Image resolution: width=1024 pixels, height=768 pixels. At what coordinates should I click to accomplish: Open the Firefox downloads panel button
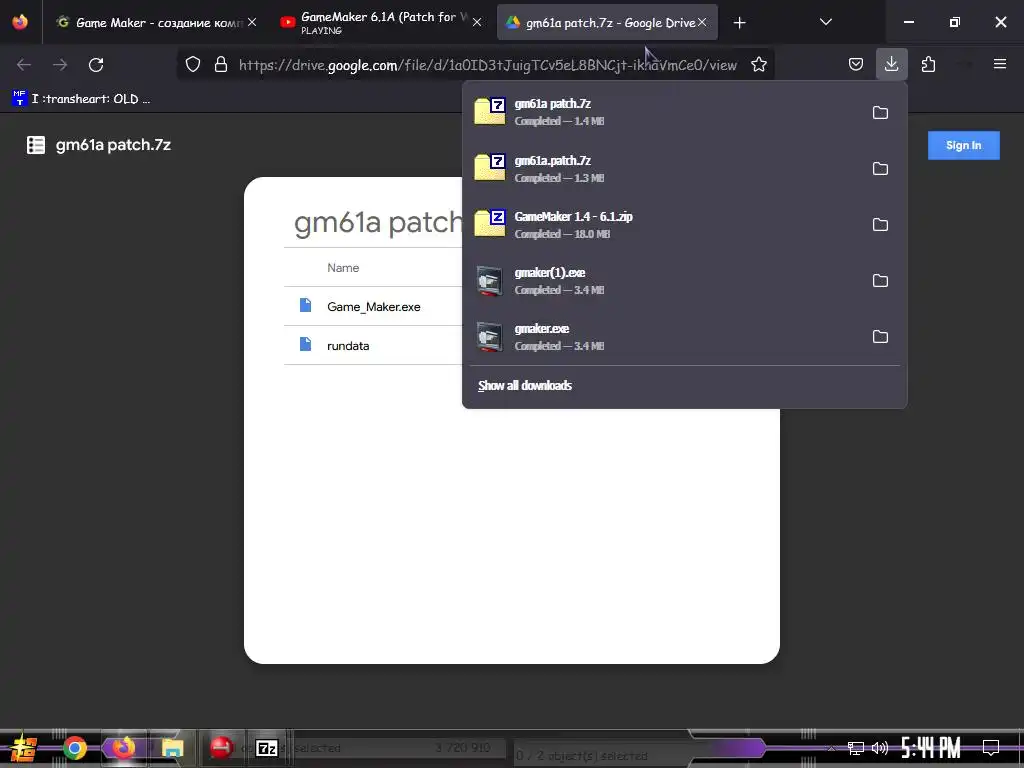tap(891, 64)
